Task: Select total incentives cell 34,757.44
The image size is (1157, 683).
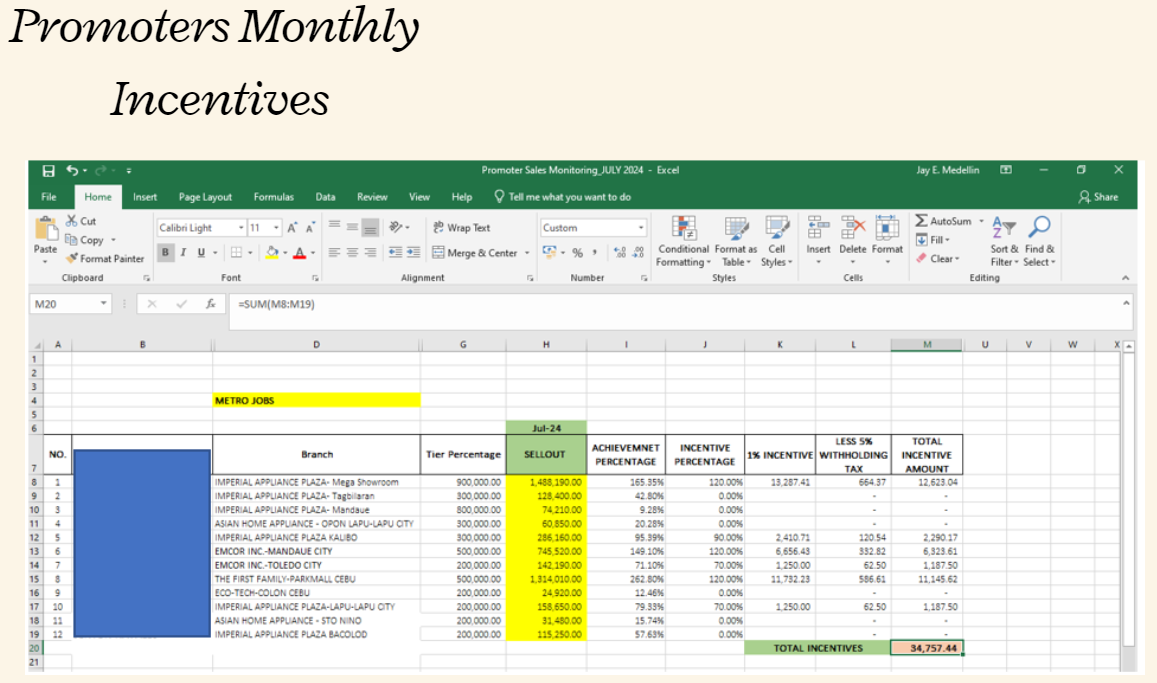Action: pos(927,648)
